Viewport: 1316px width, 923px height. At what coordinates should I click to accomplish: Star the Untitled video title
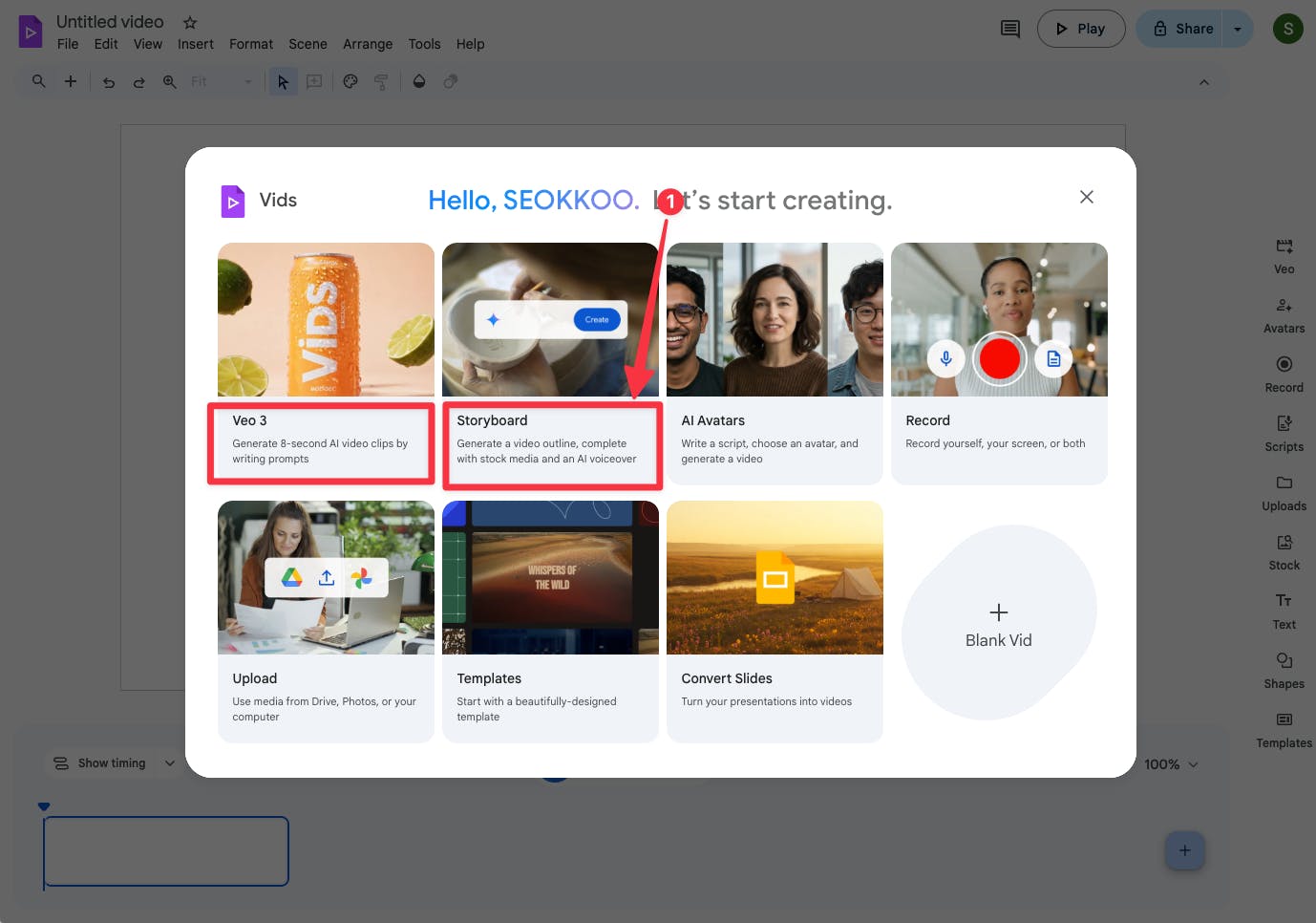[190, 22]
